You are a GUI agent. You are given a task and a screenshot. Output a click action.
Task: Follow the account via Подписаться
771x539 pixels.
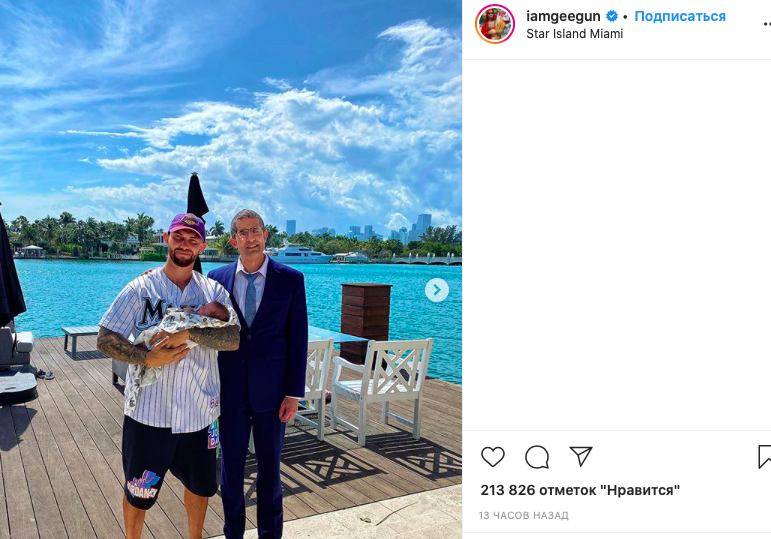[680, 16]
